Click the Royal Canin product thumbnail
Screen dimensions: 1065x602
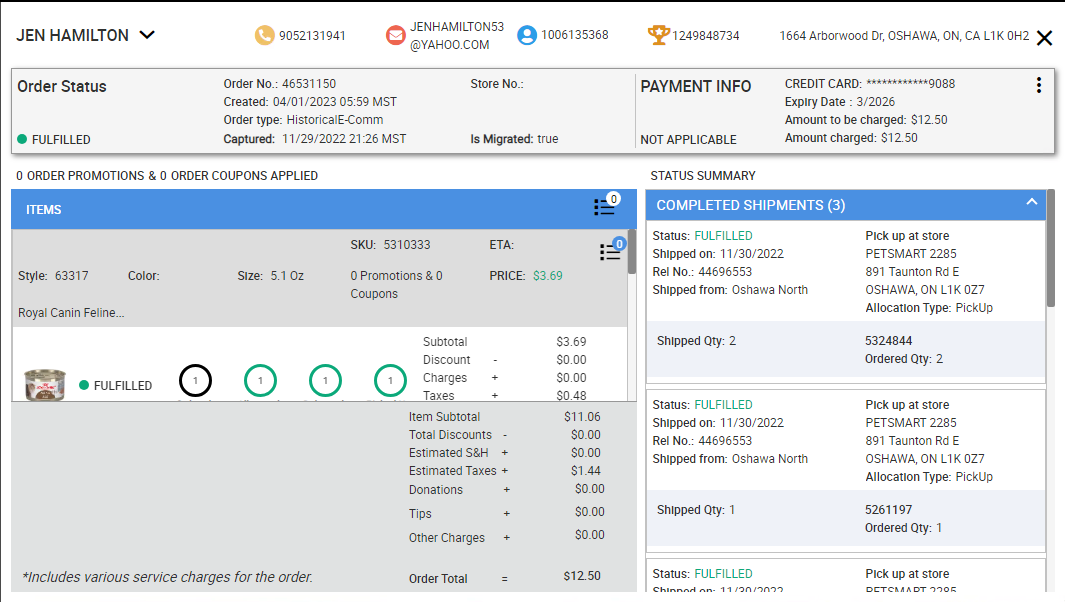(x=45, y=385)
